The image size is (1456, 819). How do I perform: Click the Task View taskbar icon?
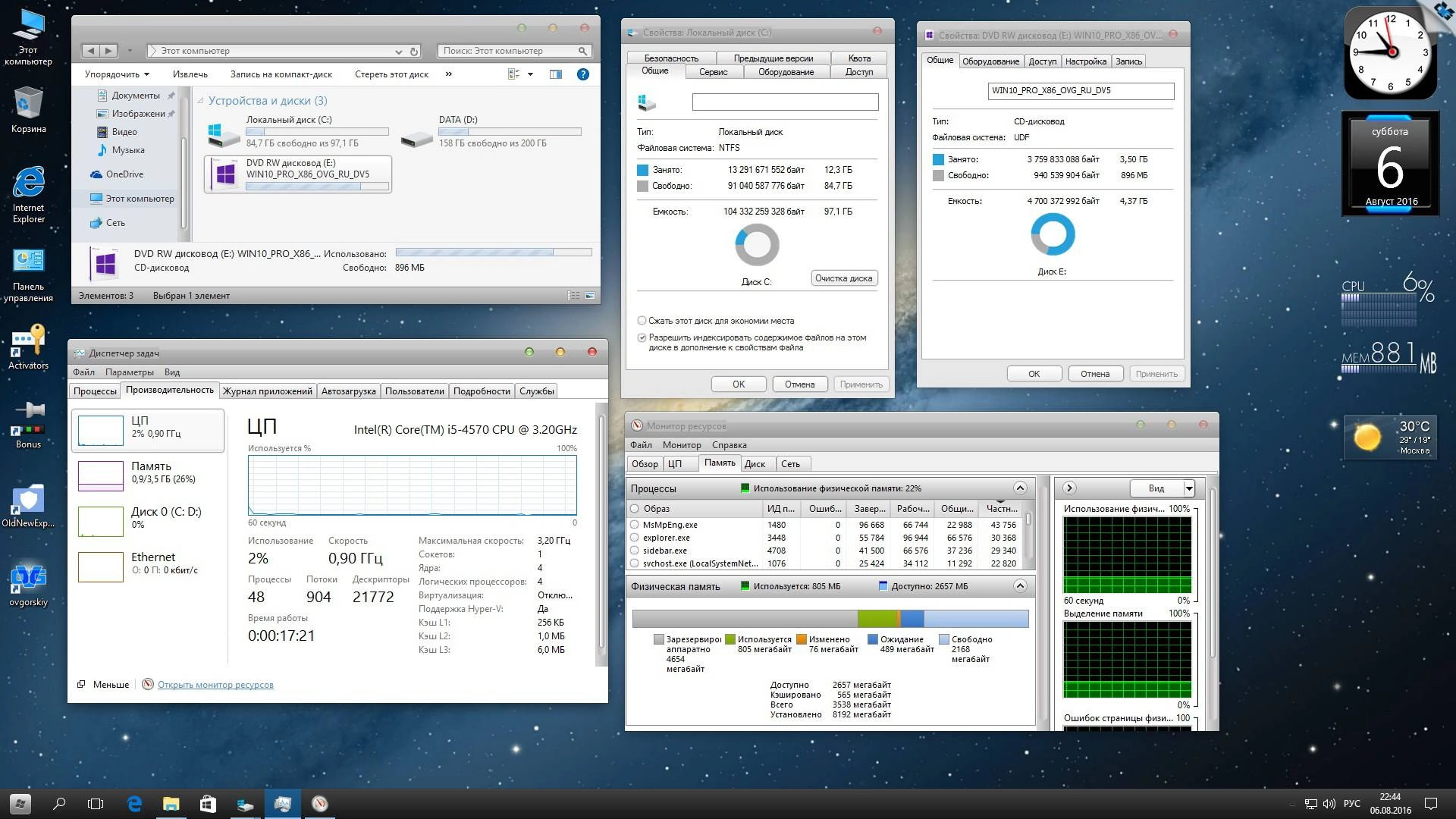click(96, 804)
